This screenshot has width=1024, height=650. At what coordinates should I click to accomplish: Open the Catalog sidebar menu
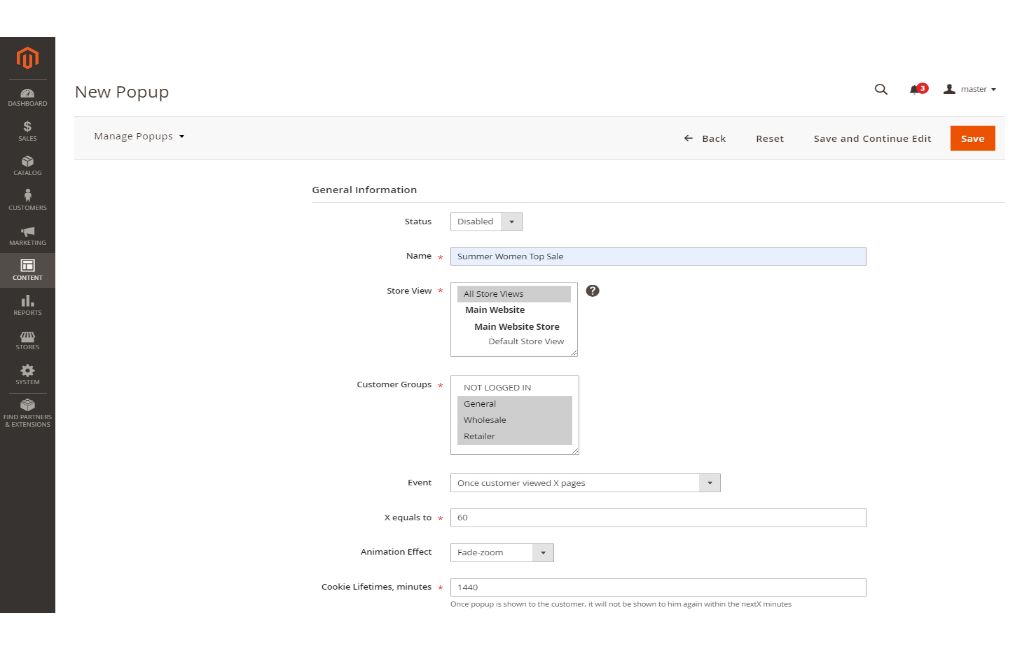coord(27,166)
